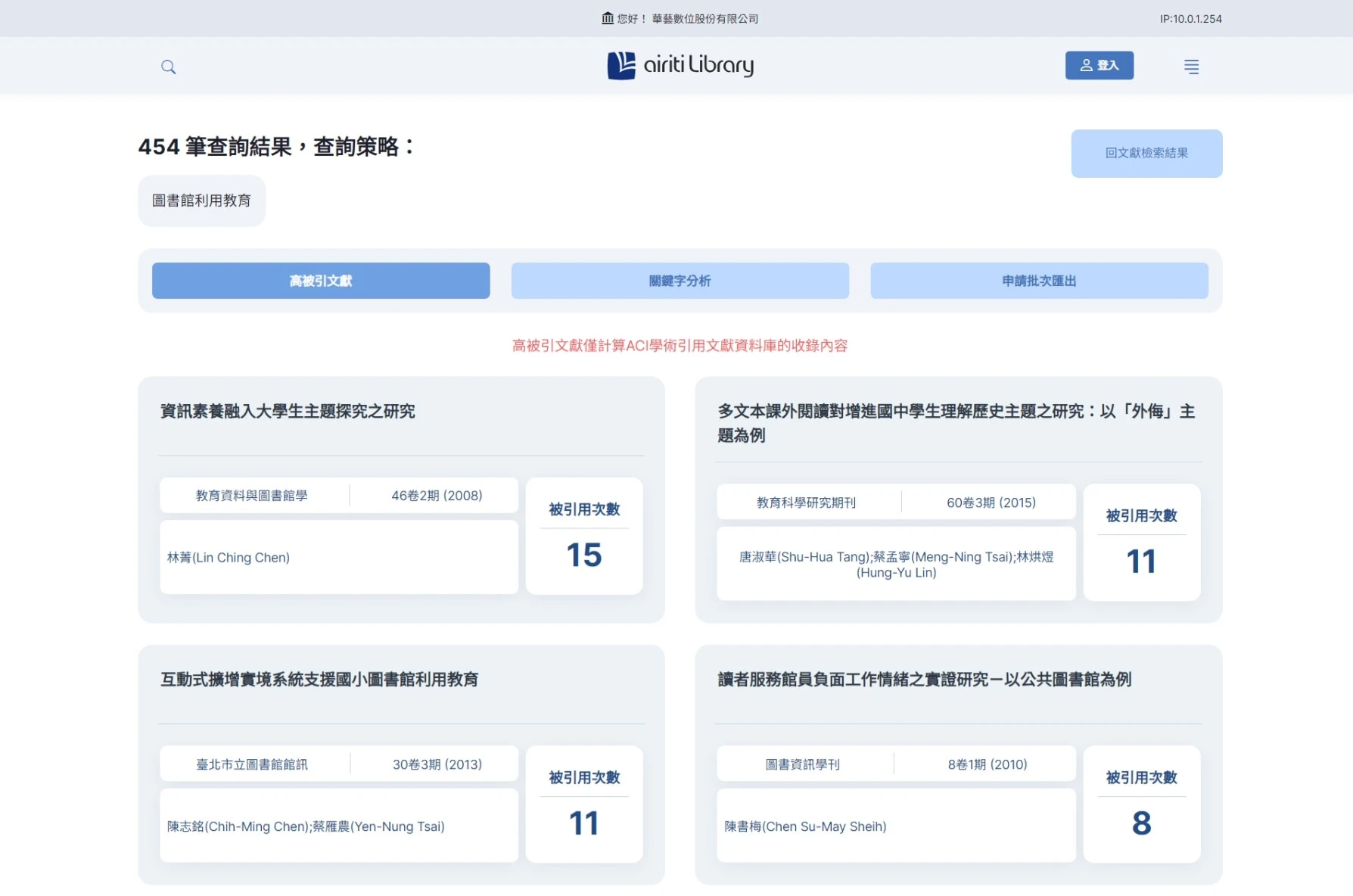Open article 資訊素養融入大學生主題探究之研究

tap(288, 411)
